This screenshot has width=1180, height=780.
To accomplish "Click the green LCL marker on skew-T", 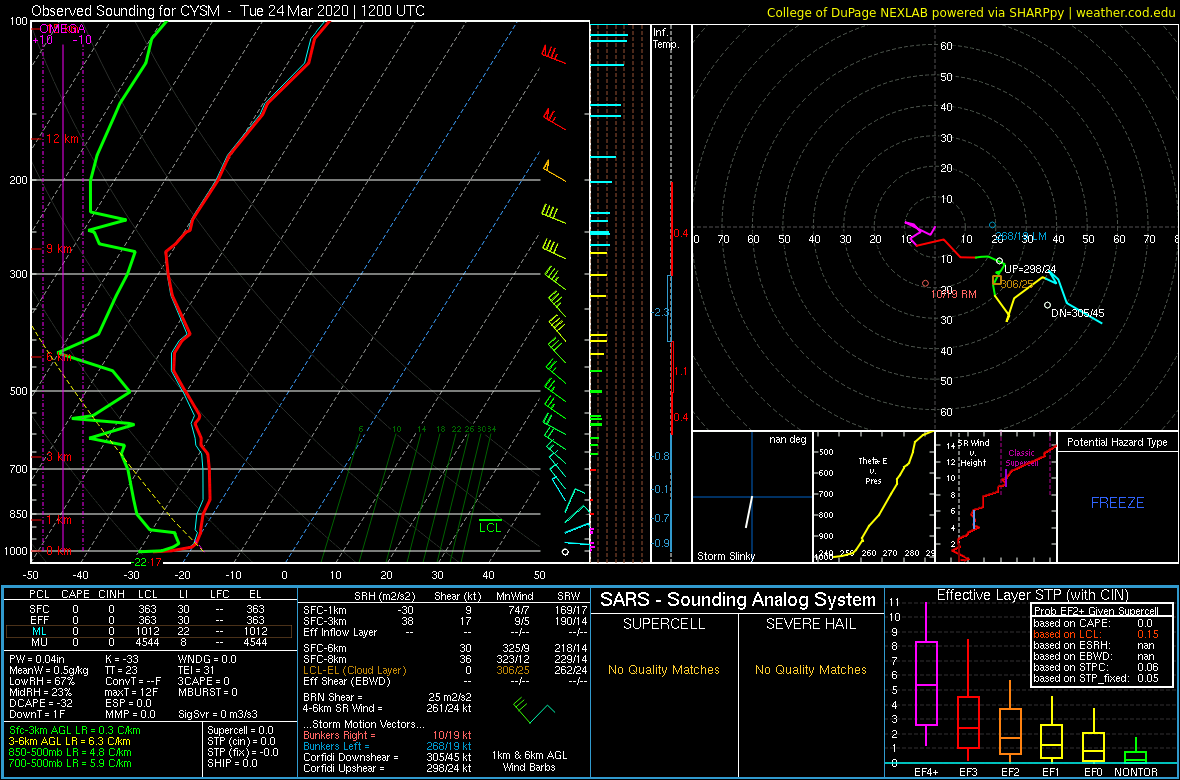I will 490,525.
